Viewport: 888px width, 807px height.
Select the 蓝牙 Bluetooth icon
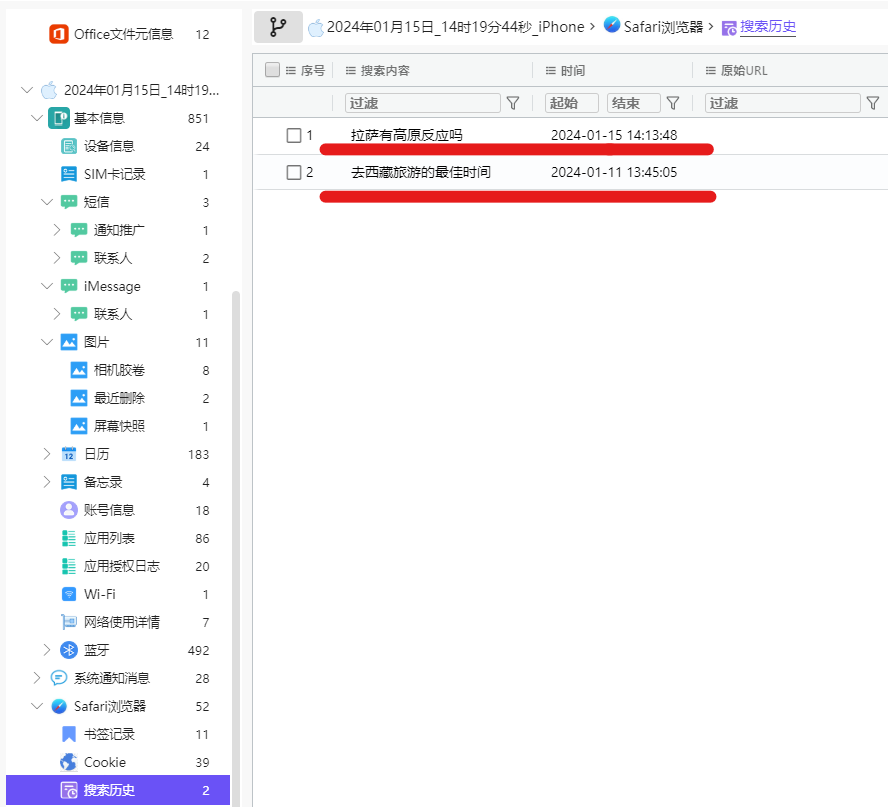point(69,650)
